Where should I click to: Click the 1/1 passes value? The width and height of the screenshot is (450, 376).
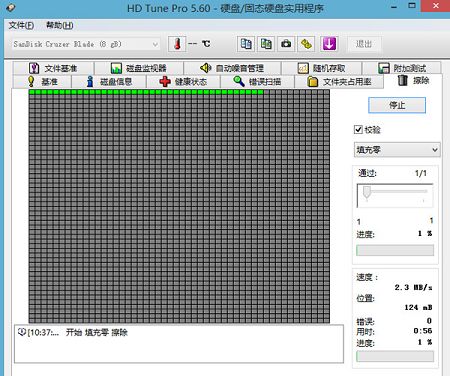click(x=421, y=173)
